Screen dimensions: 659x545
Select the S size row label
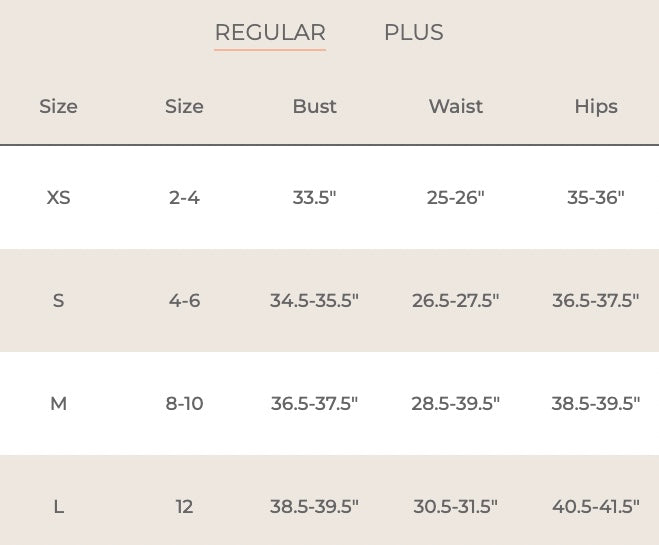[x=58, y=300]
